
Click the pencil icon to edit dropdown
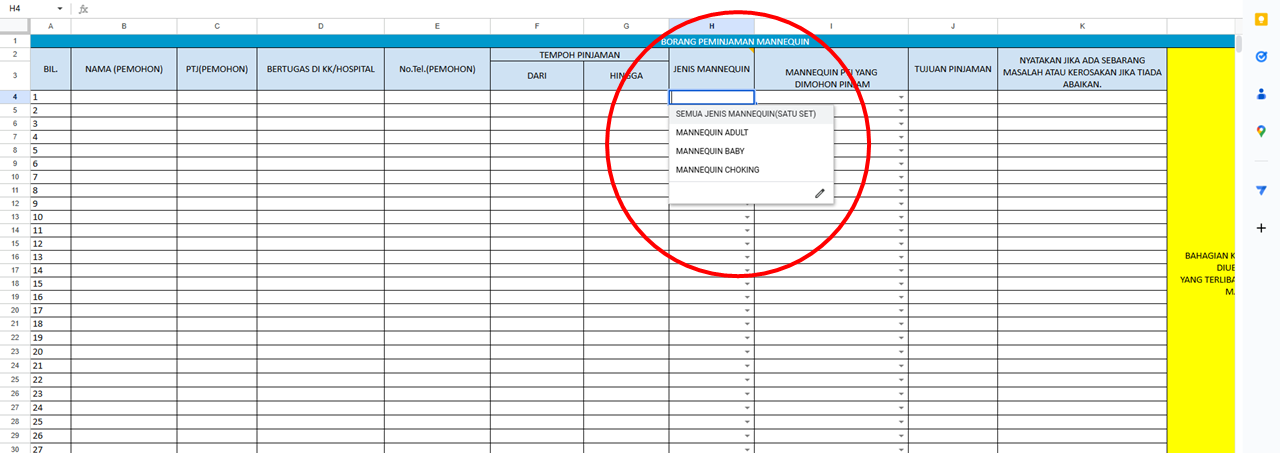coord(820,193)
